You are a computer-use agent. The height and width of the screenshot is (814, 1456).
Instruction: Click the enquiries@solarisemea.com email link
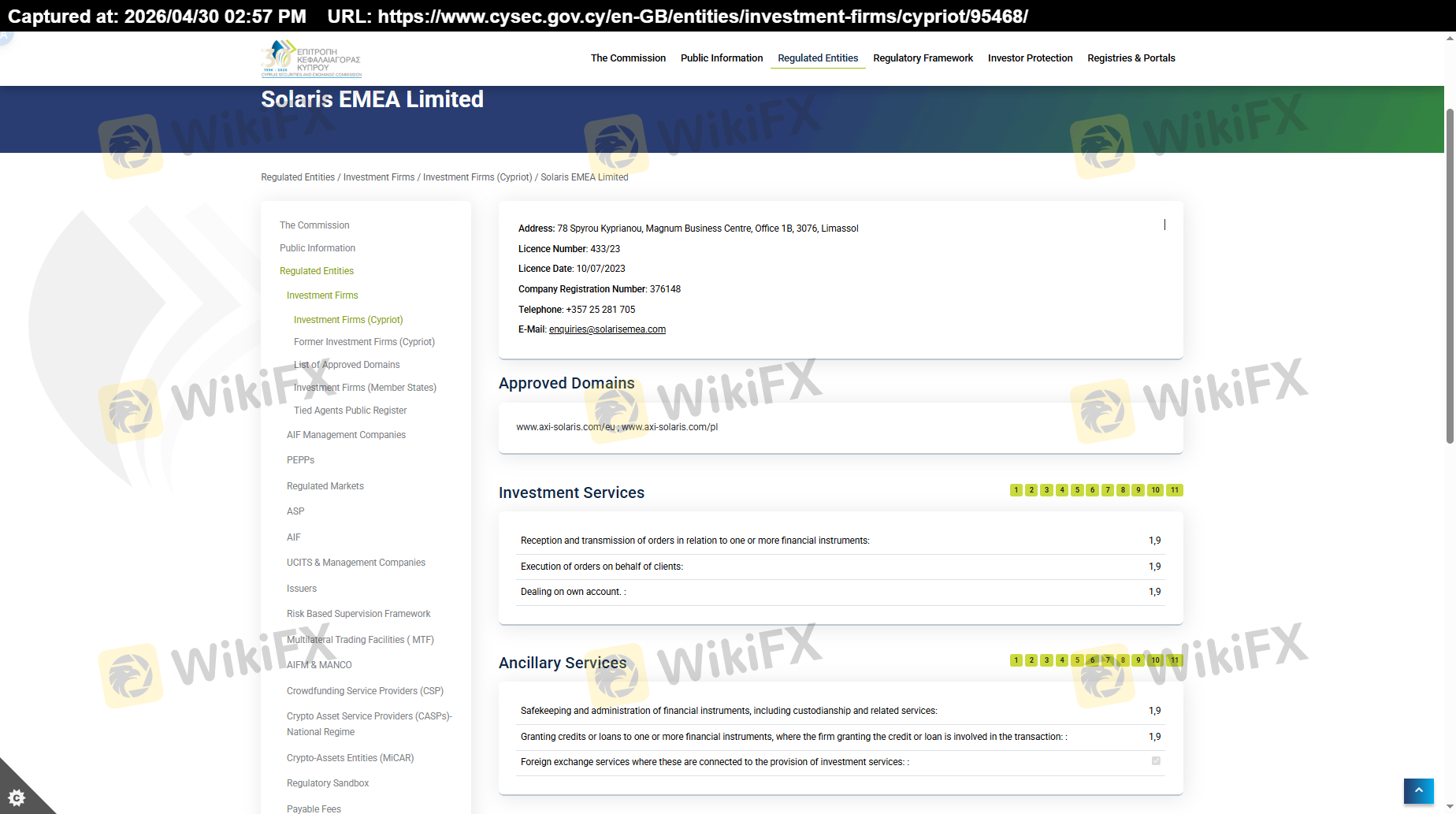click(x=607, y=329)
